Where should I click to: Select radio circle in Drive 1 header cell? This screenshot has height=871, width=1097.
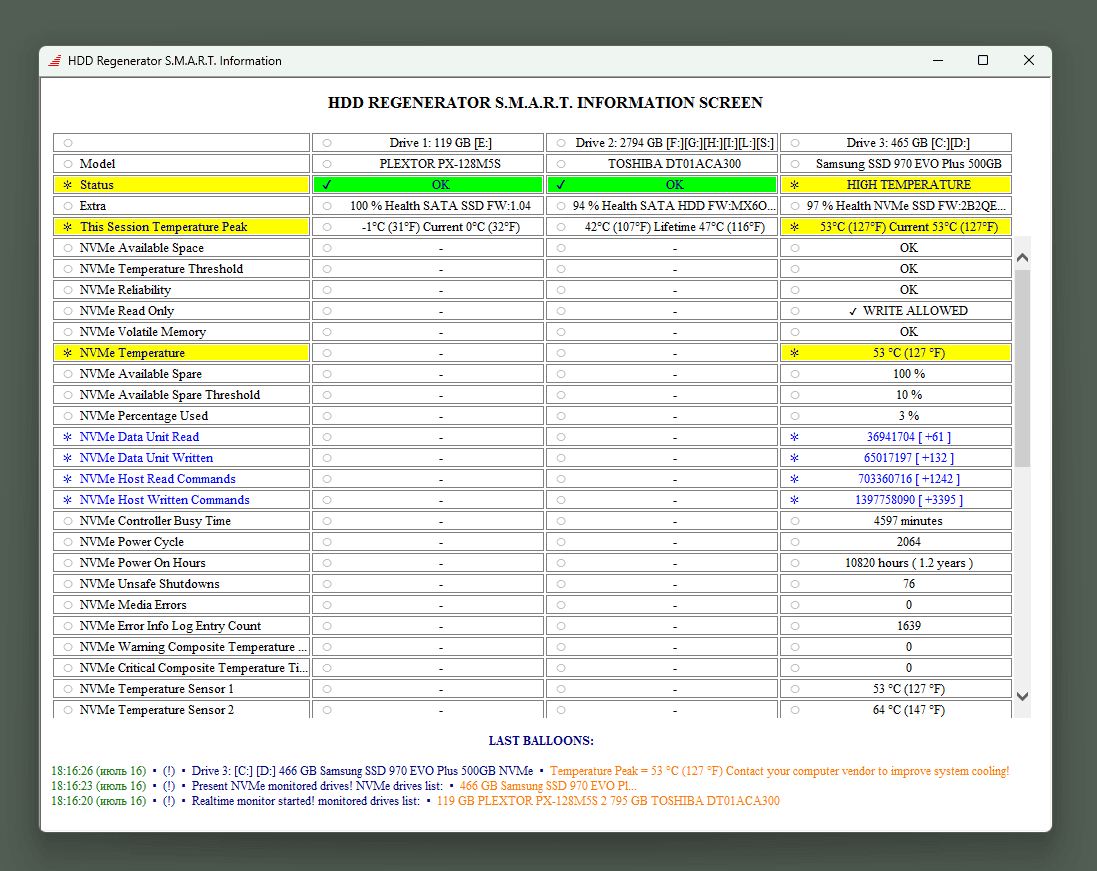point(327,143)
